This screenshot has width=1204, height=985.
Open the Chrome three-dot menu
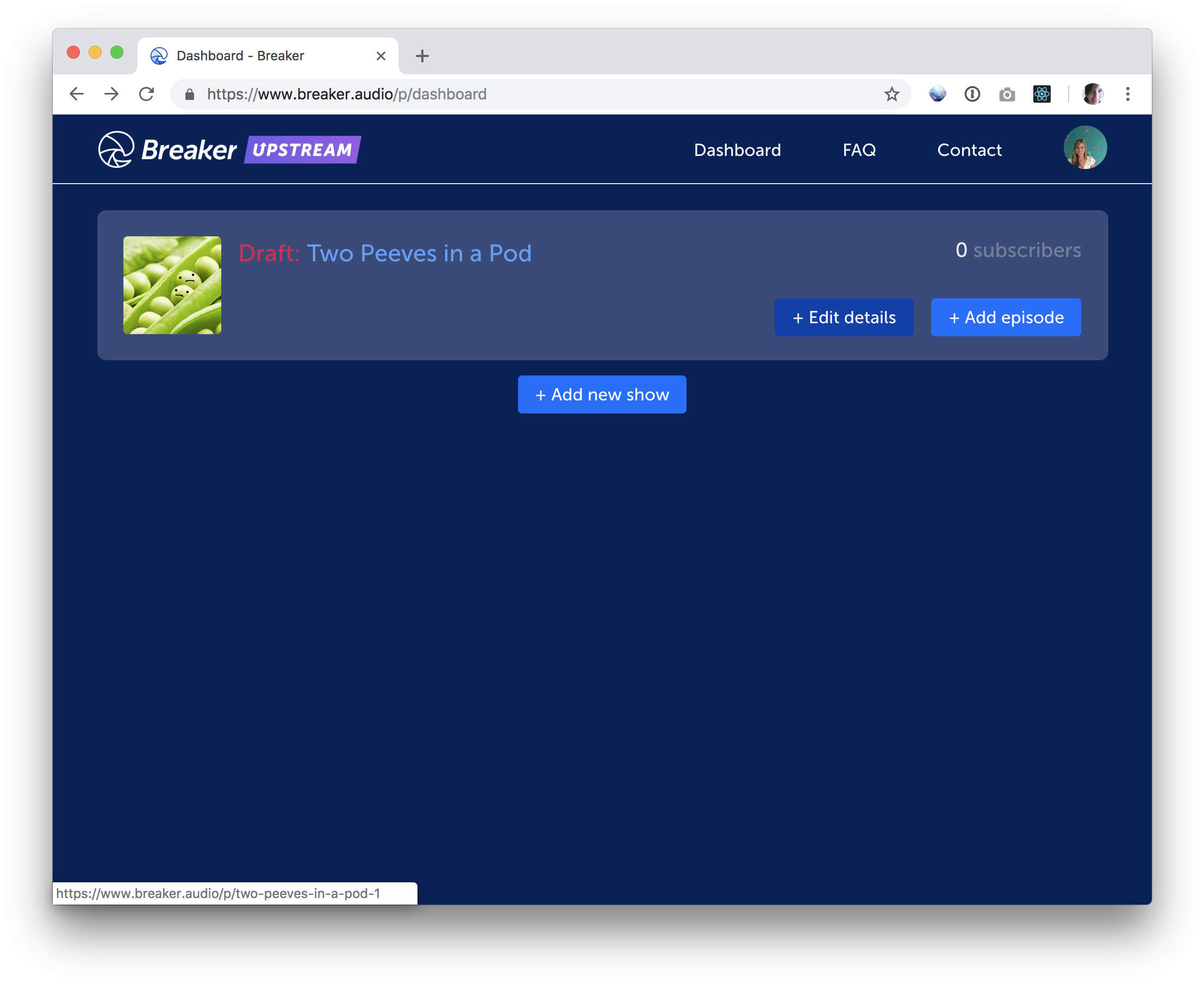tap(1127, 93)
